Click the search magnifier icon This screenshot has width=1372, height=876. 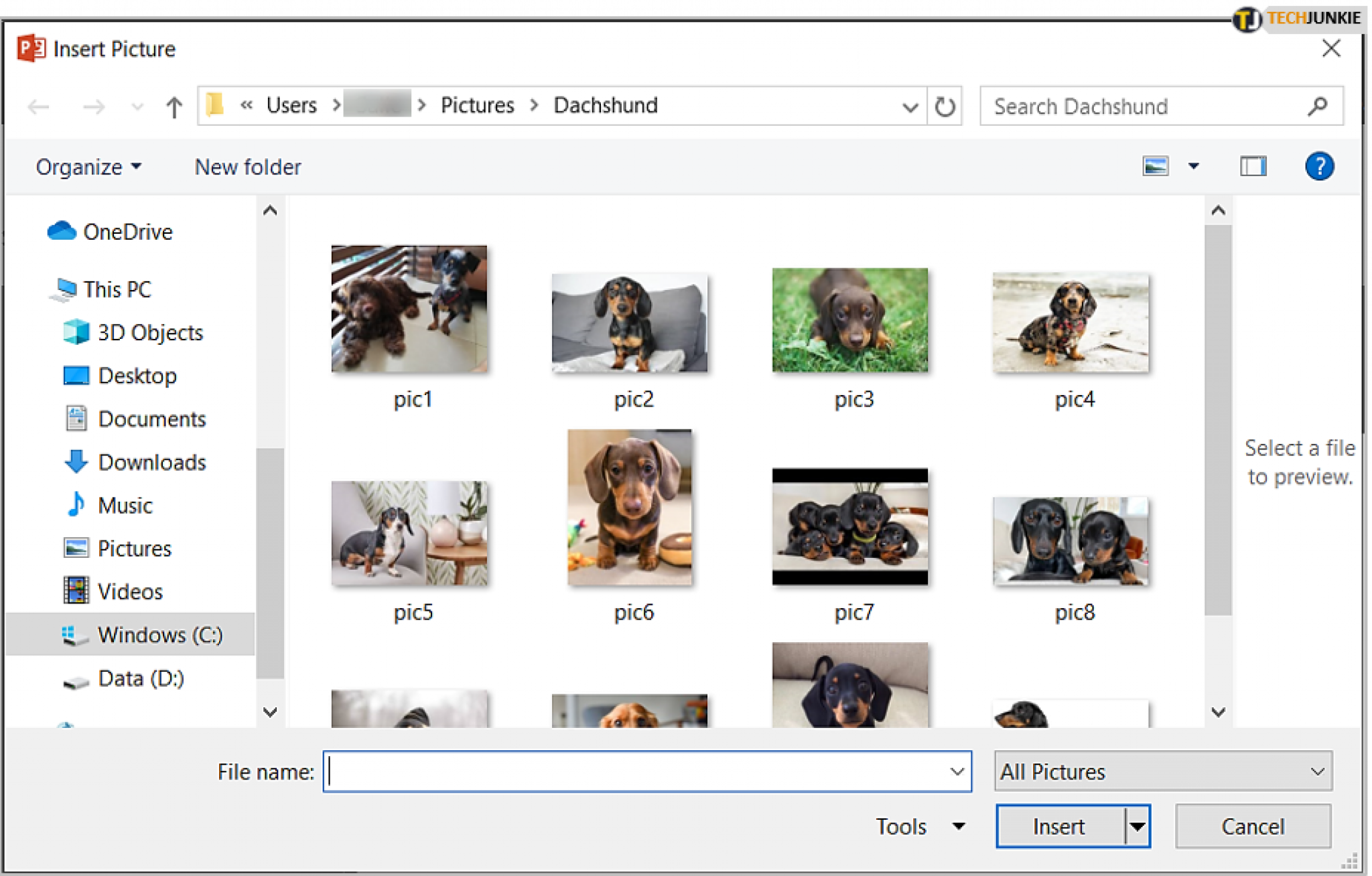1318,106
